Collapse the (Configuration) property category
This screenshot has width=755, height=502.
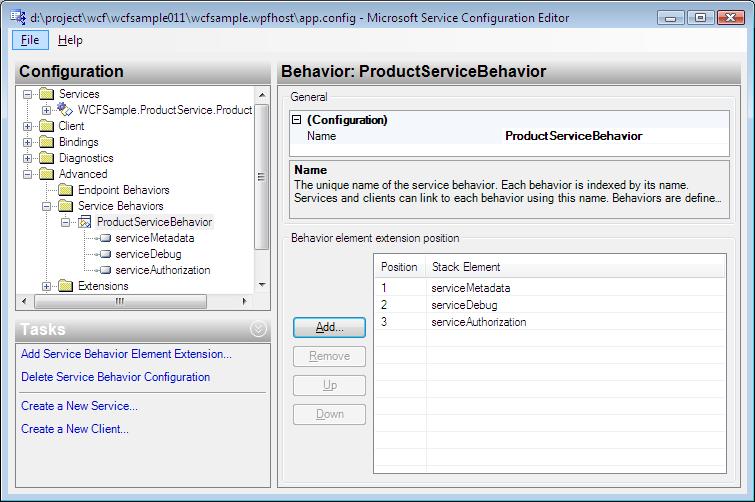[x=296, y=120]
